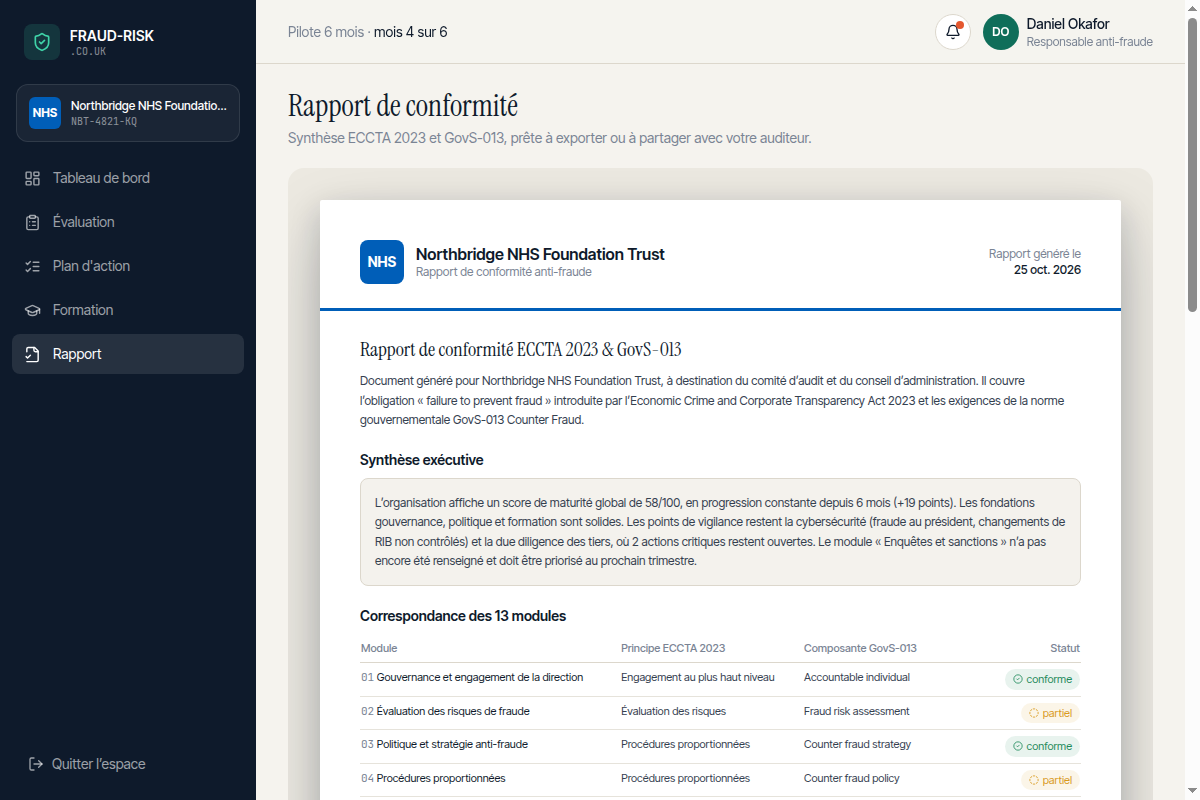Click the Rapport de conformité page title
This screenshot has width=1200, height=800.
pyautogui.click(x=403, y=105)
